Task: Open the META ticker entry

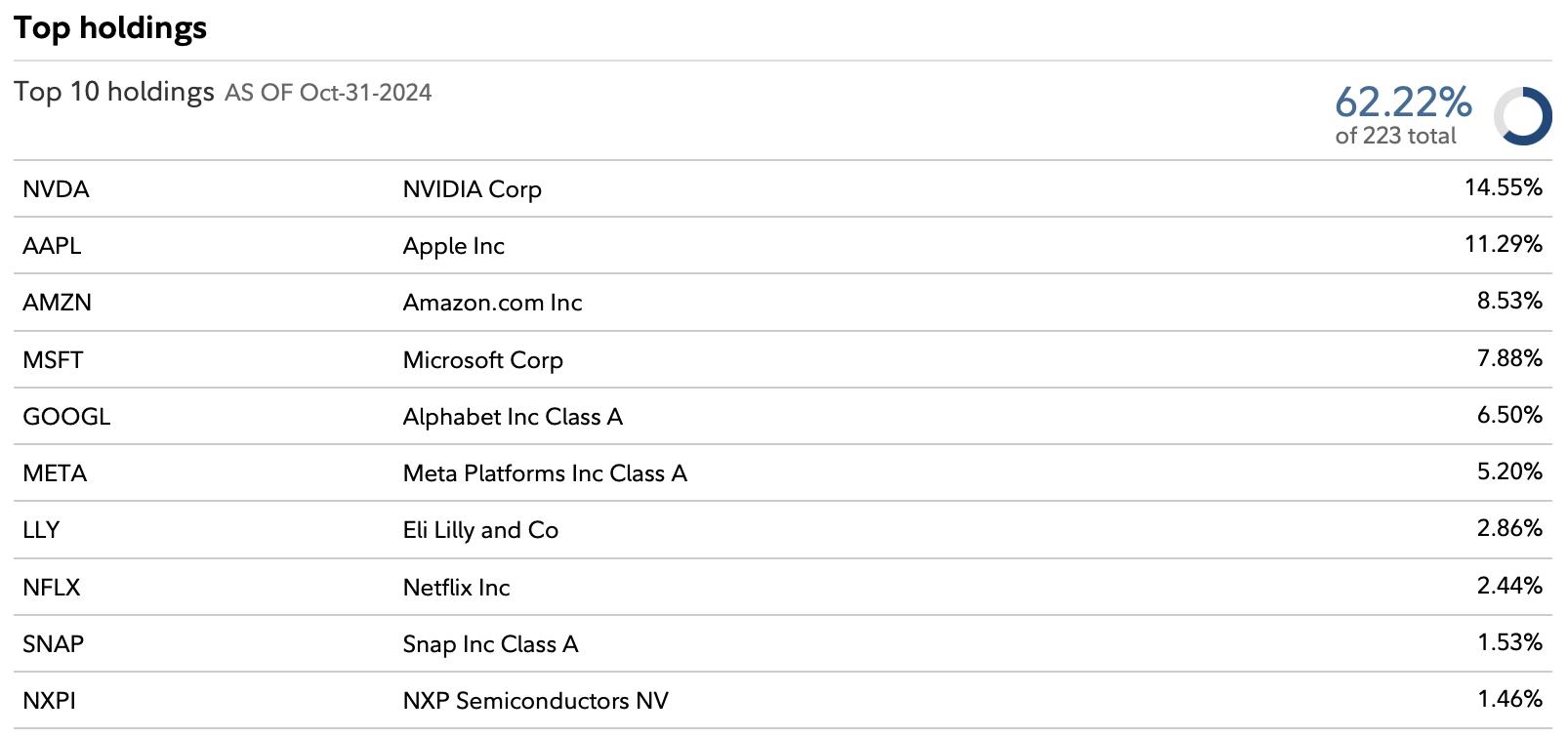Action: (x=55, y=473)
